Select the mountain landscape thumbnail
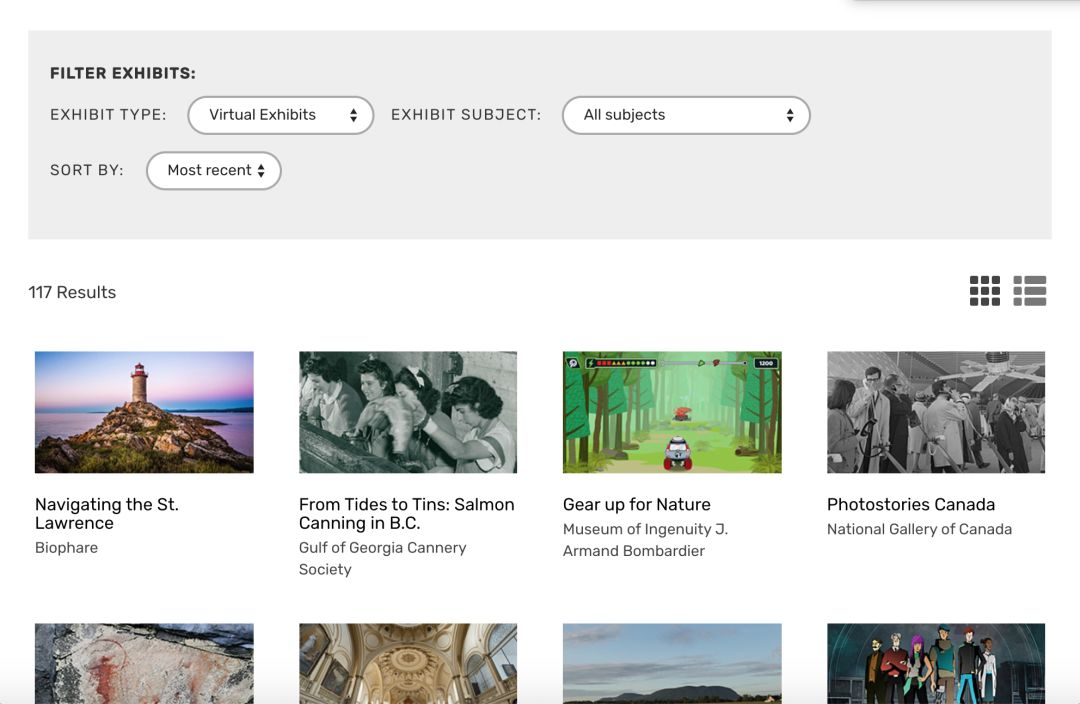Screen dimensions: 1080x704 tap(672, 663)
